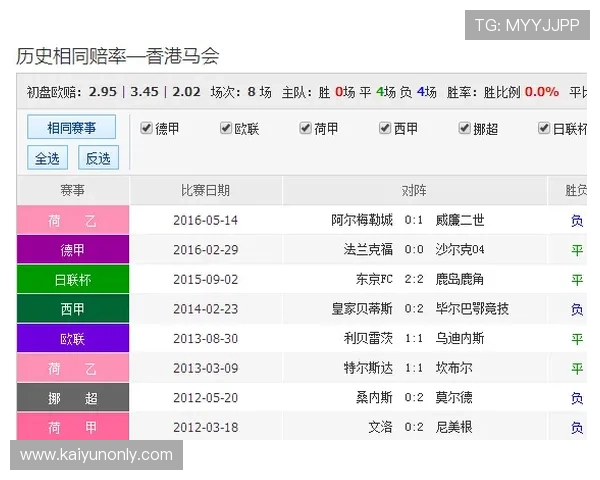Screen dimensions: 600x480
Task: Select date cell 2016-05-14
Action: 205,220
